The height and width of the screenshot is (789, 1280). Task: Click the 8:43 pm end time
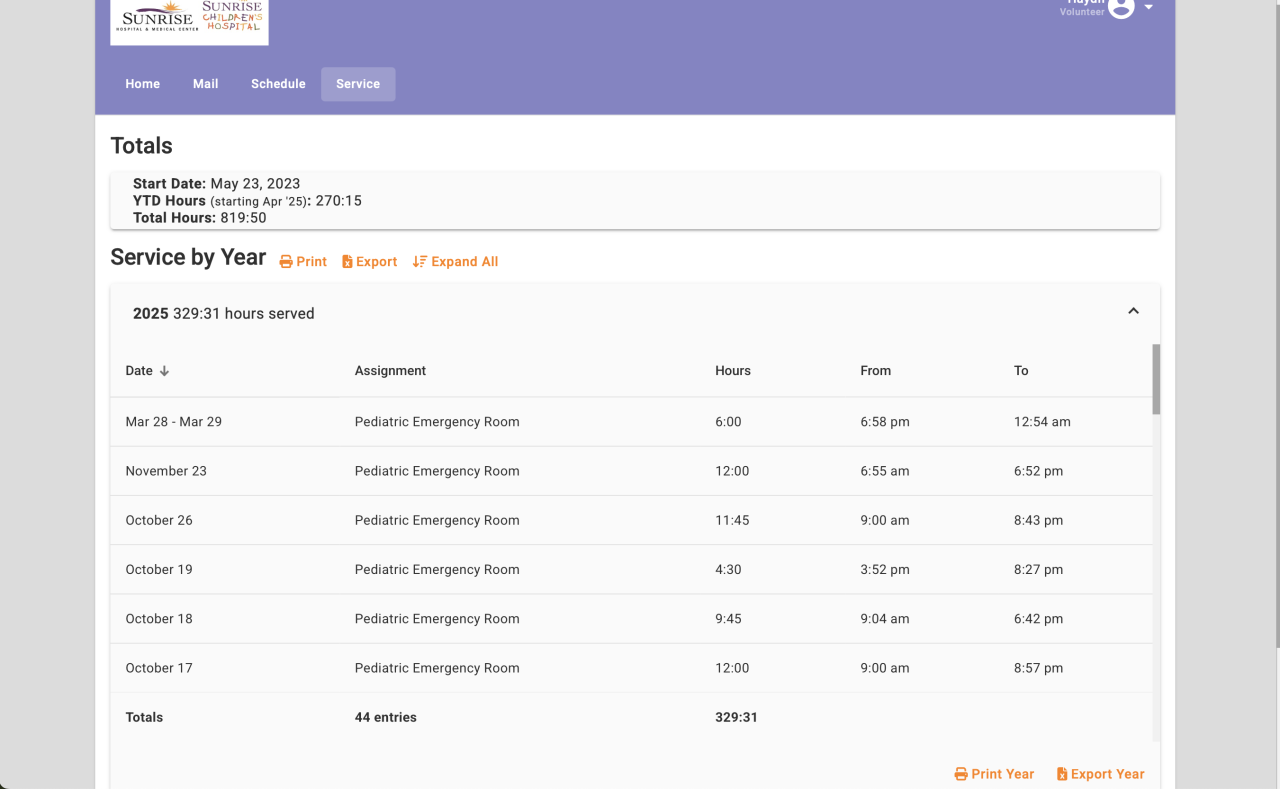(x=1038, y=520)
